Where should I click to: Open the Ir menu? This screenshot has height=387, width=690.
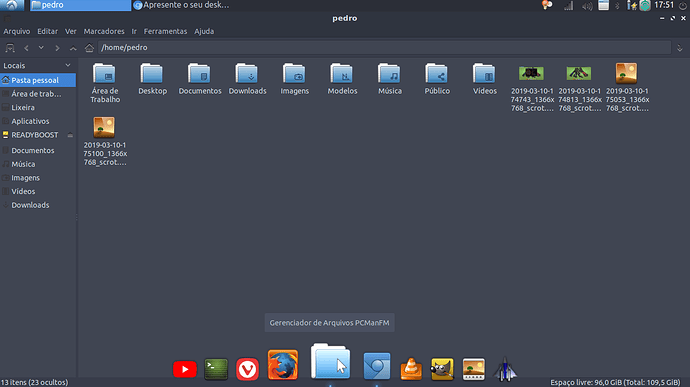pos(134,31)
